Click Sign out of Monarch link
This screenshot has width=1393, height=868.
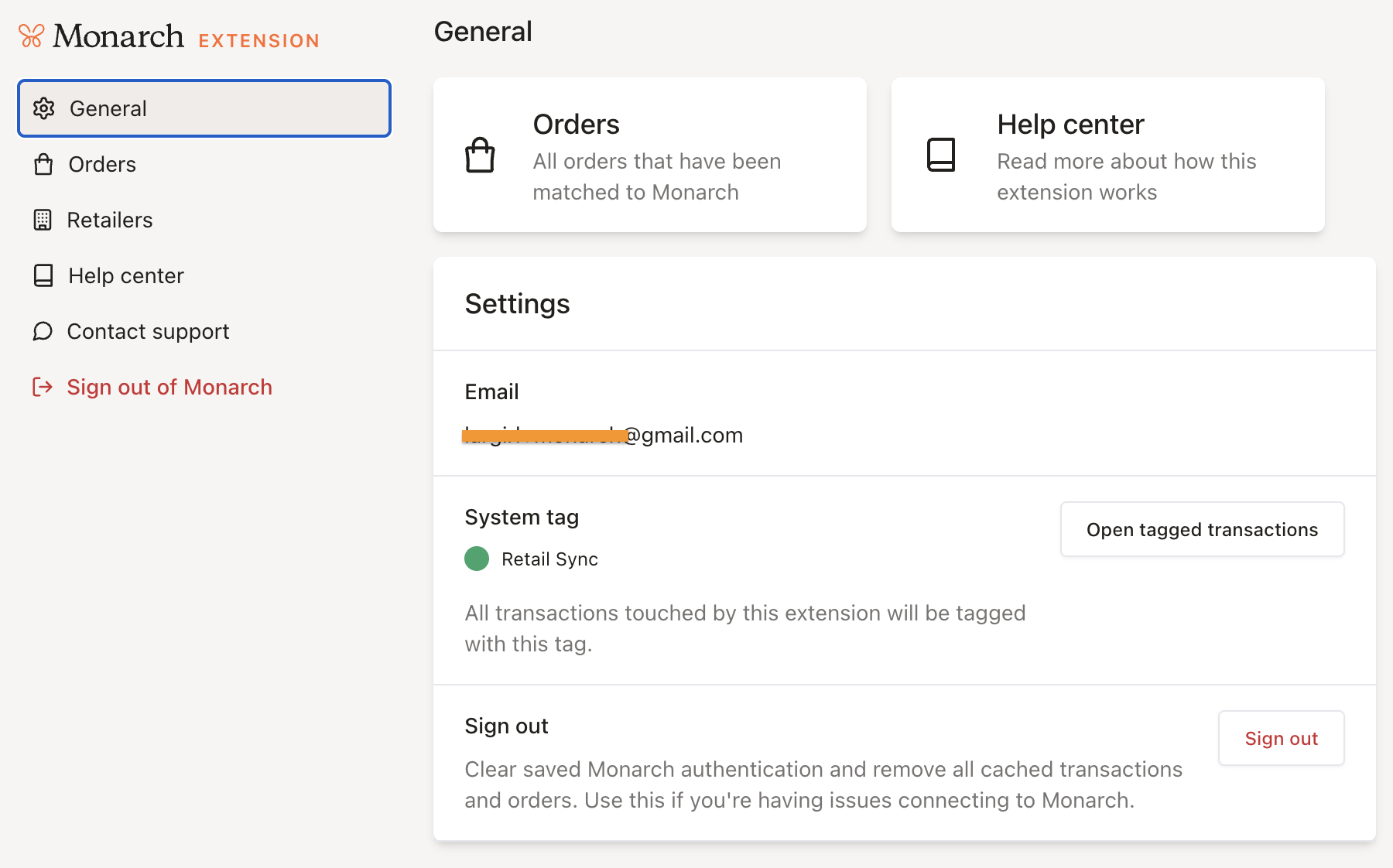click(x=169, y=387)
